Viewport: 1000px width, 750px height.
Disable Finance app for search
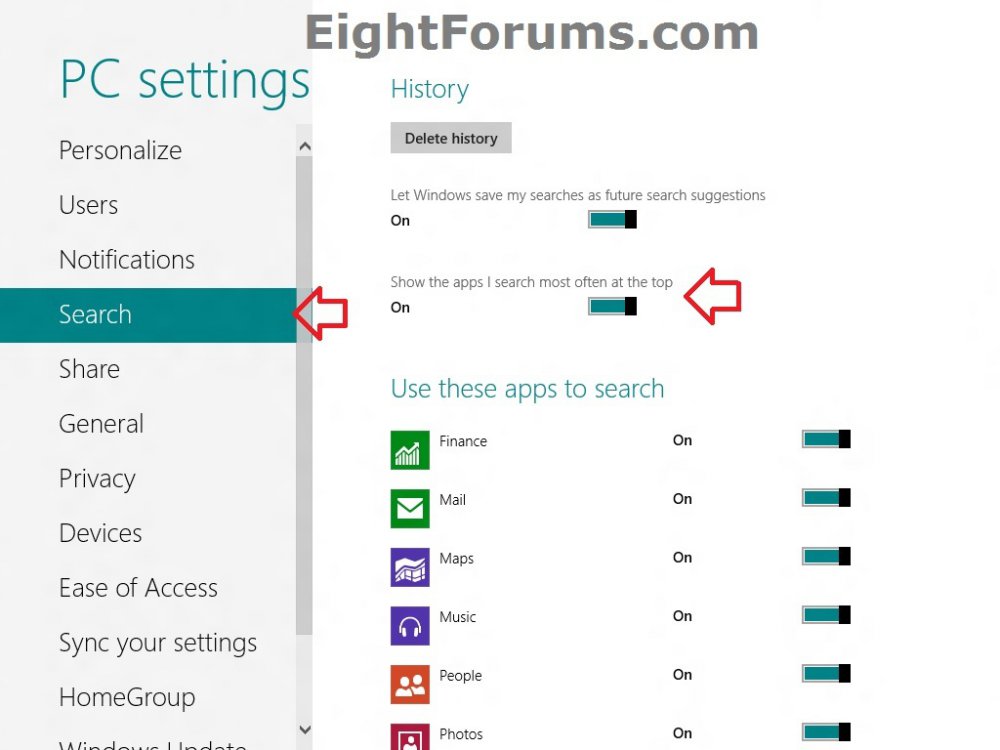click(826, 440)
